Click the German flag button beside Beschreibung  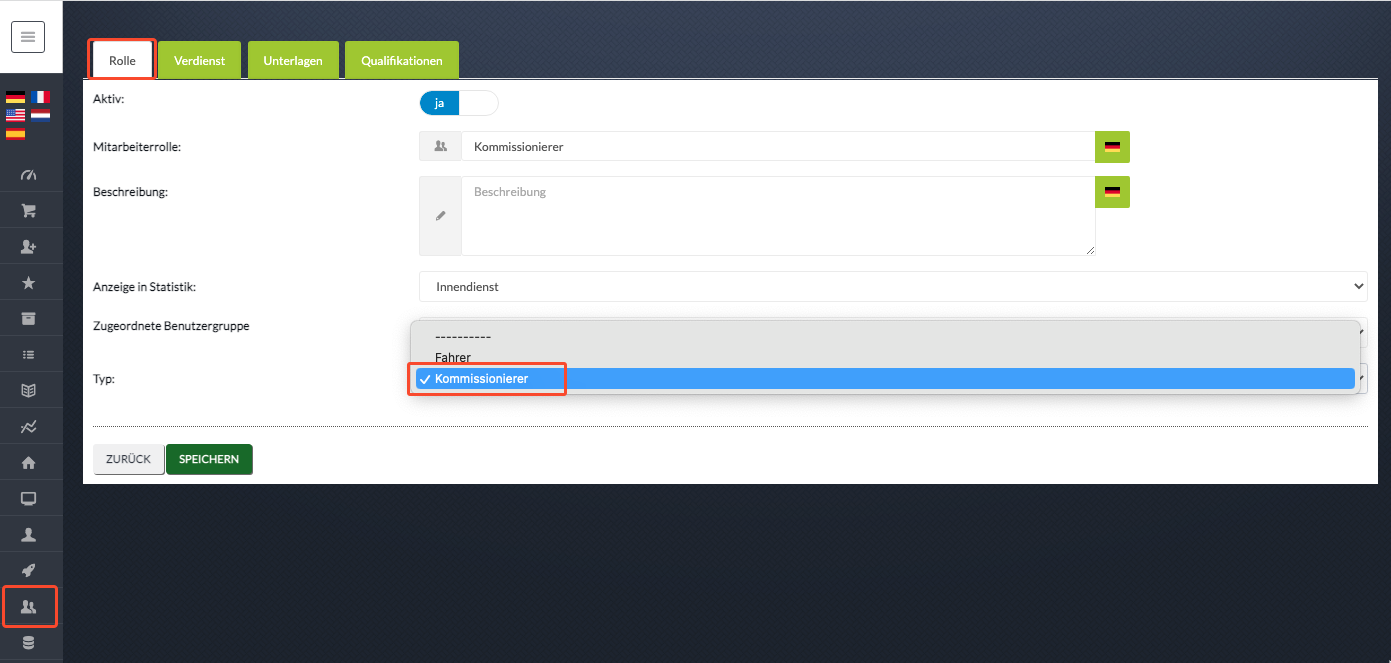click(x=1112, y=192)
